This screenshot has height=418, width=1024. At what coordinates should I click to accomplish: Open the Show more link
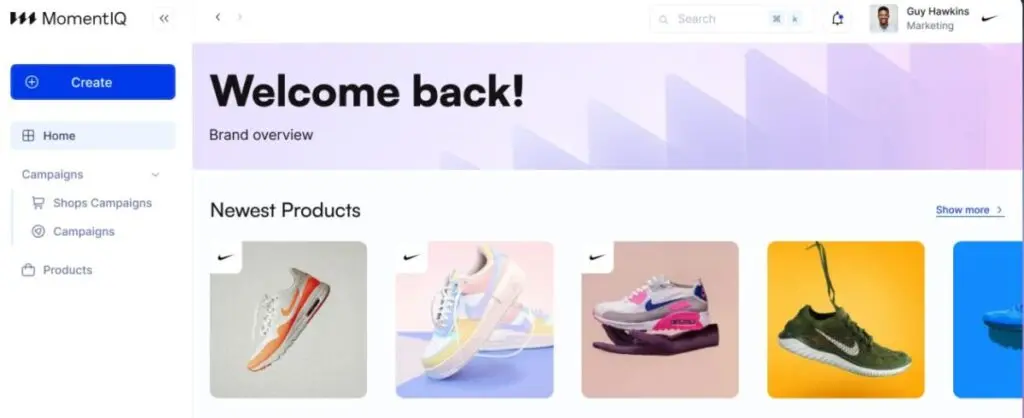tap(970, 210)
